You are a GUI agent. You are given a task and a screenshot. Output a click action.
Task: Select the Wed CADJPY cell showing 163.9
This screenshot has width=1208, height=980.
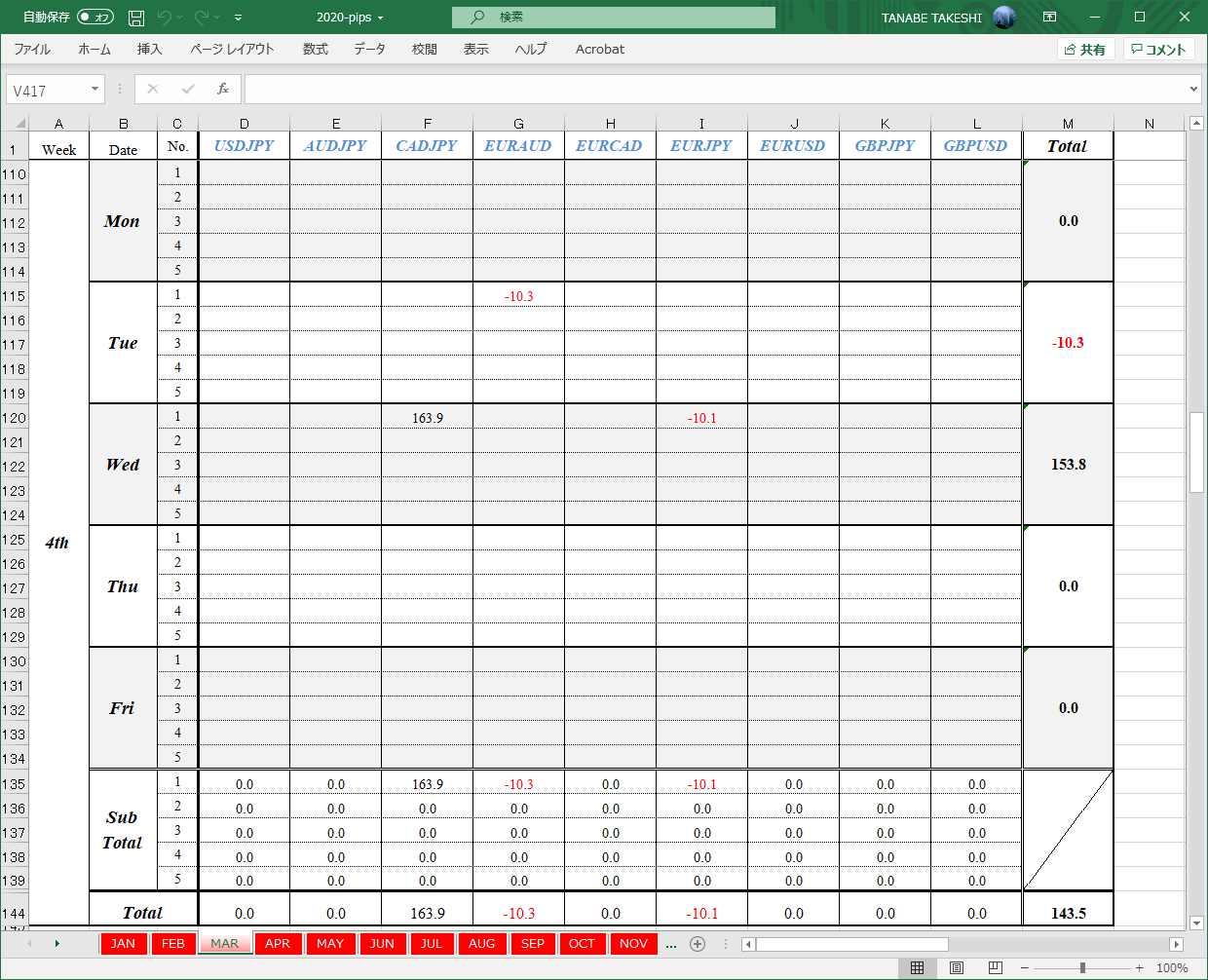[427, 418]
